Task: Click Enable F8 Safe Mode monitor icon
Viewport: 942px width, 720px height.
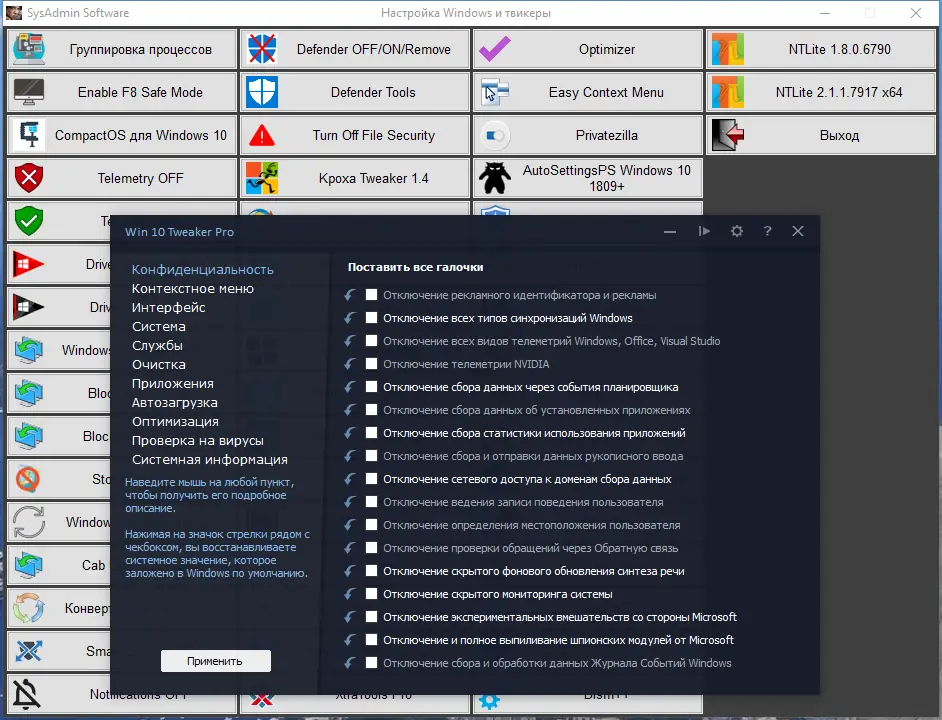Action: 28,92
